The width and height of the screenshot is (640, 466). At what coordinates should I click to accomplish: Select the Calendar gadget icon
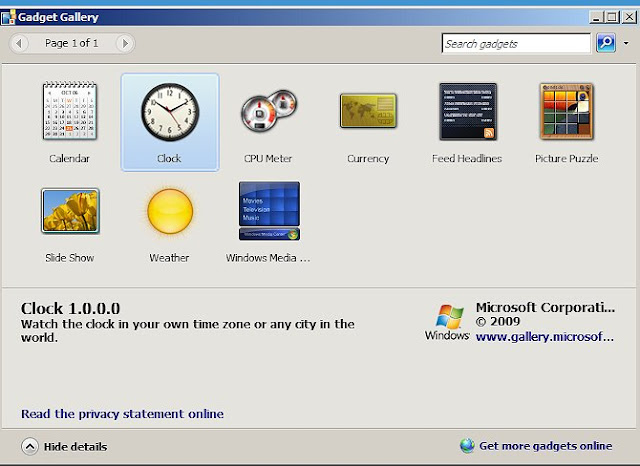[70, 111]
